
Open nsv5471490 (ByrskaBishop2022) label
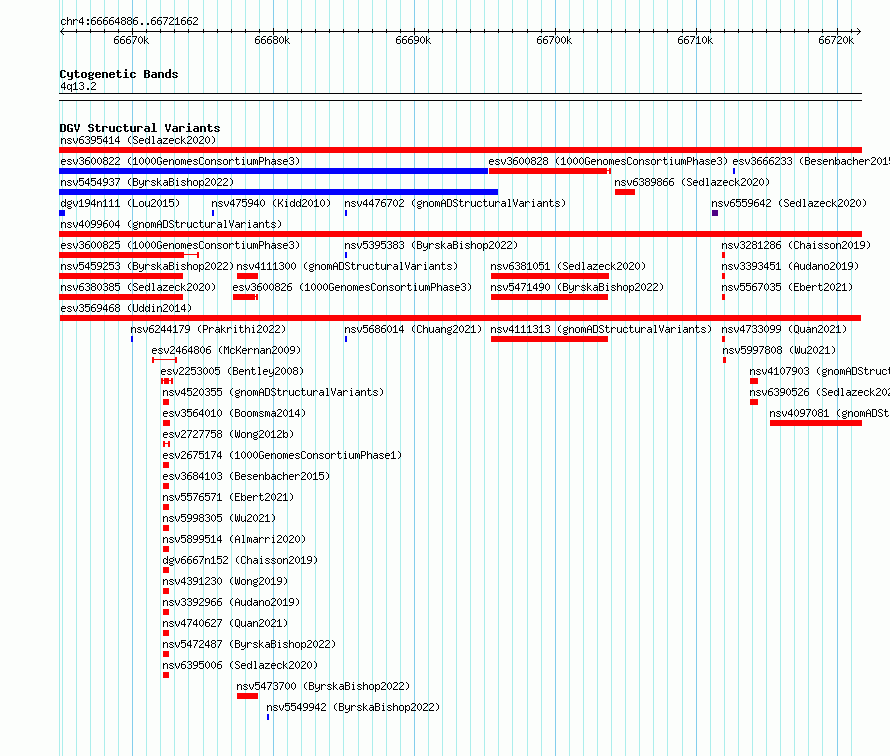[577, 287]
